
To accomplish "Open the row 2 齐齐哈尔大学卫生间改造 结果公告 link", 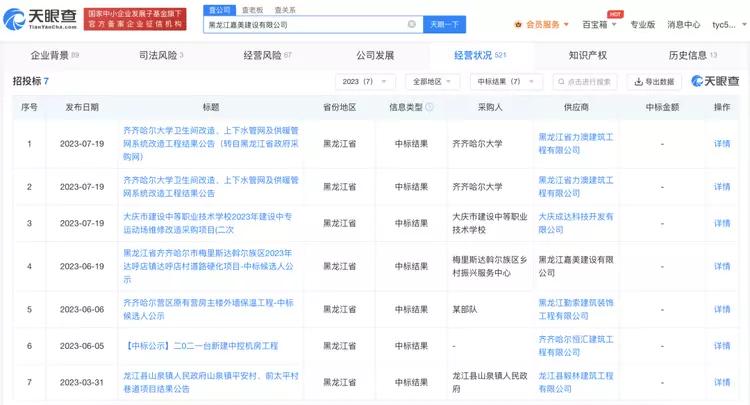I will click(x=211, y=186).
